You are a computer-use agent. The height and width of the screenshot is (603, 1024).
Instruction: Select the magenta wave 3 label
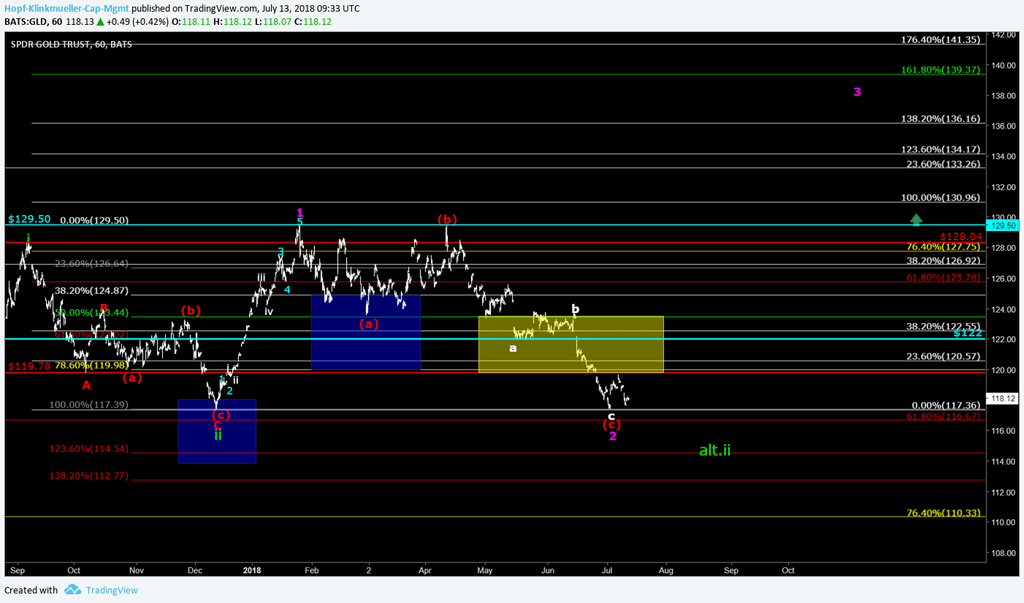857,92
